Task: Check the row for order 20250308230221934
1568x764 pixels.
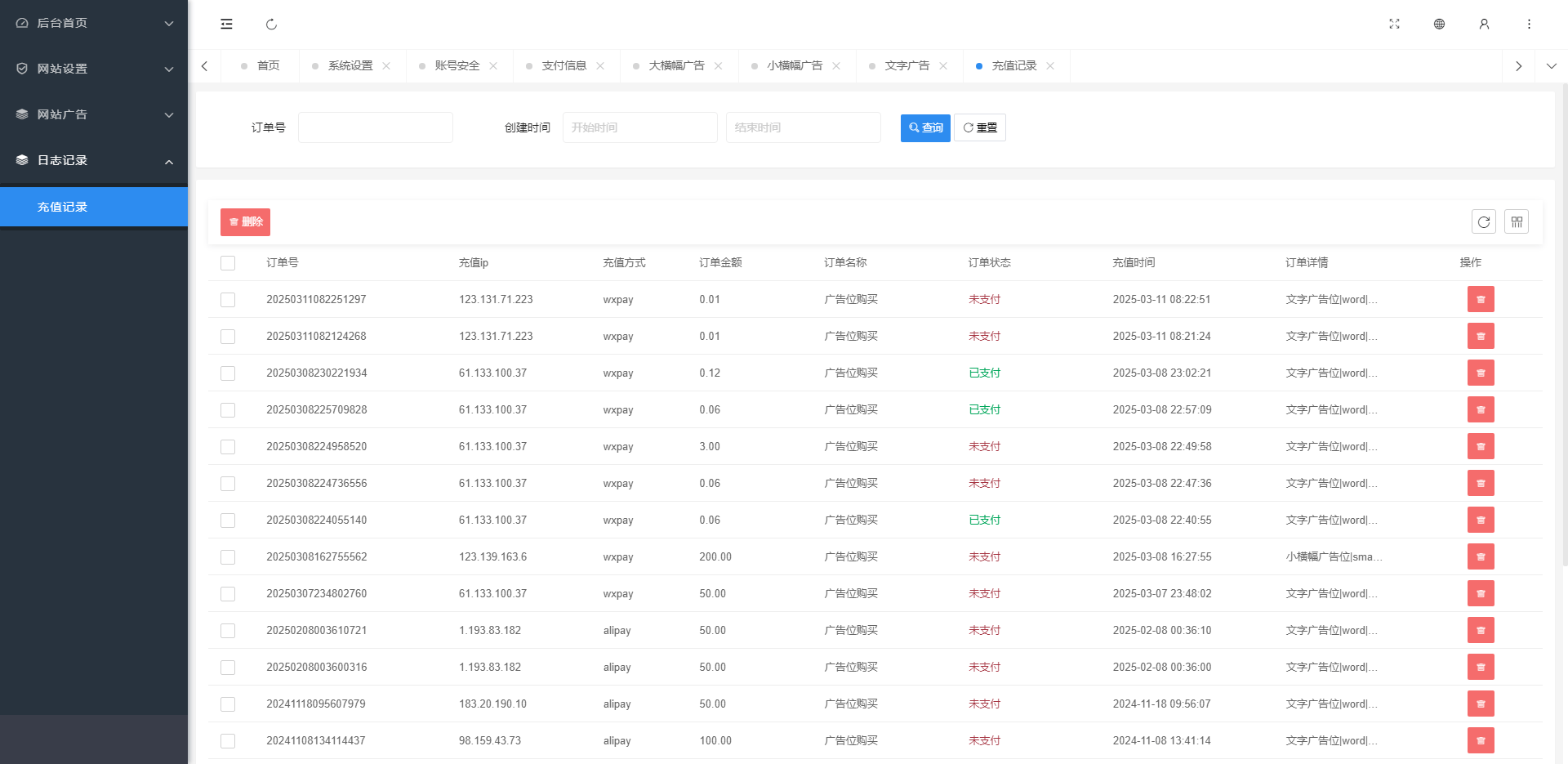Action: tap(228, 373)
